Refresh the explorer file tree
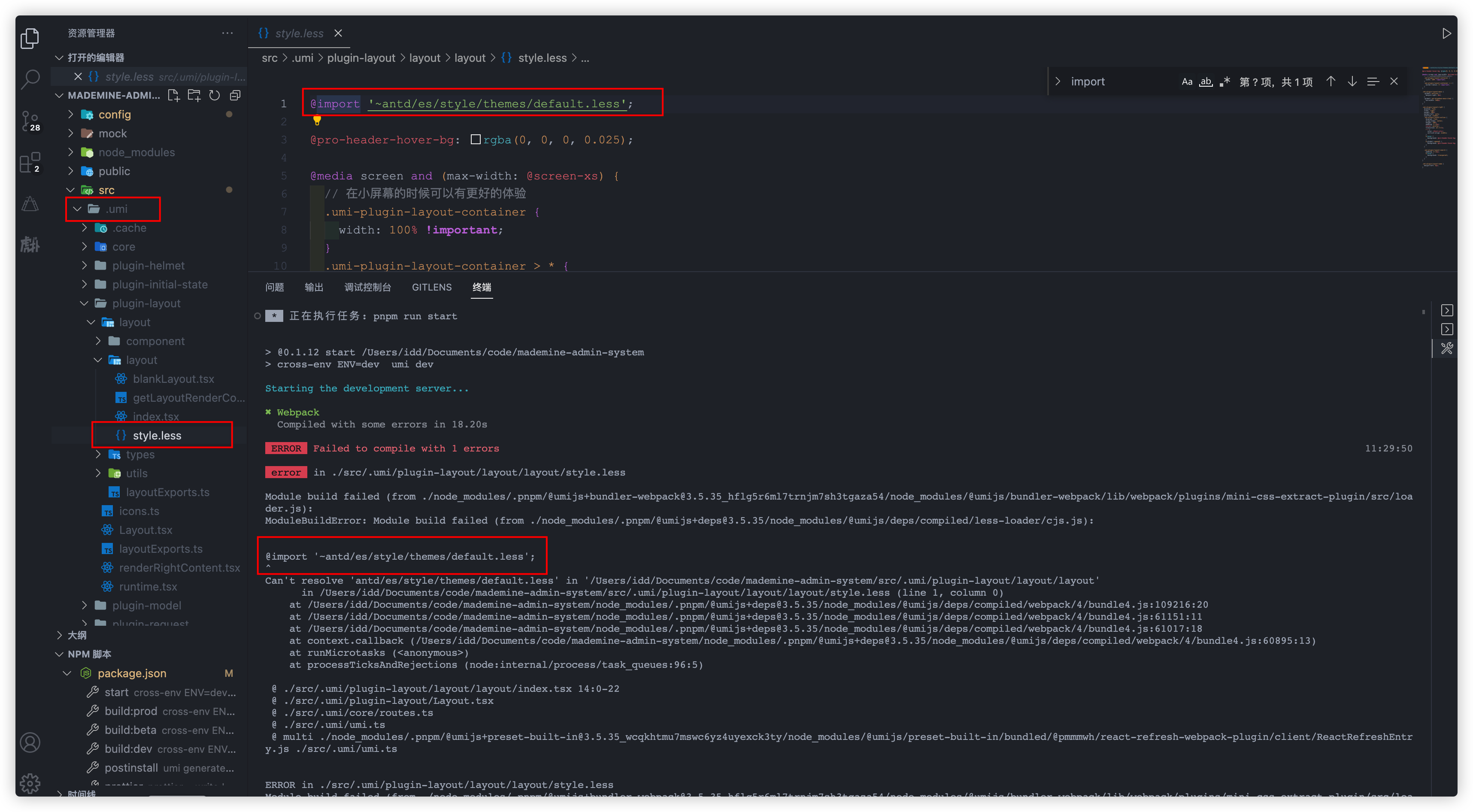1473x812 pixels. click(x=215, y=96)
